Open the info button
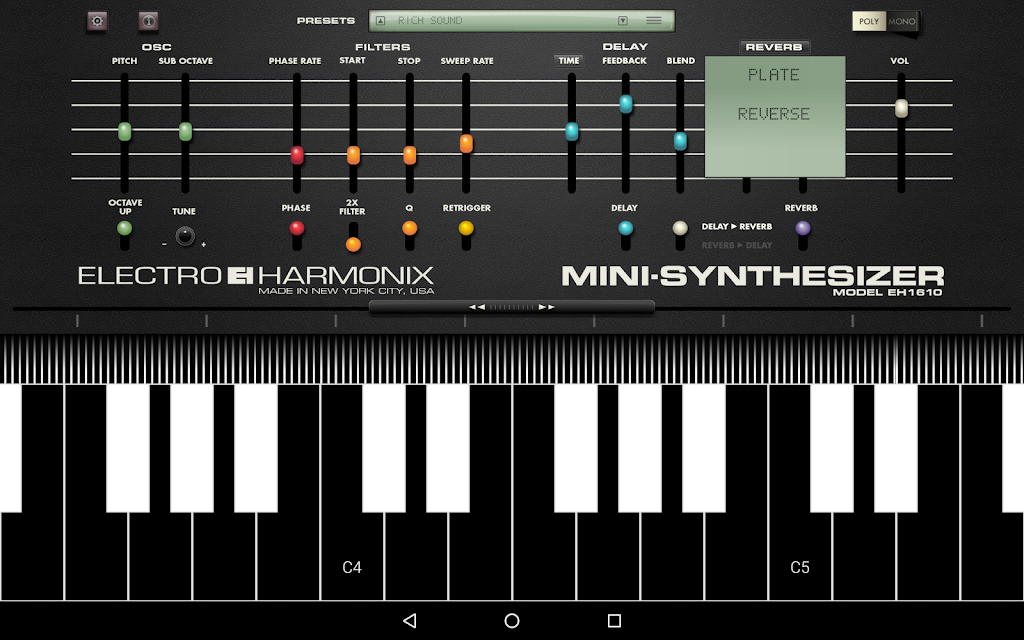This screenshot has height=640, width=1024. pyautogui.click(x=148, y=21)
